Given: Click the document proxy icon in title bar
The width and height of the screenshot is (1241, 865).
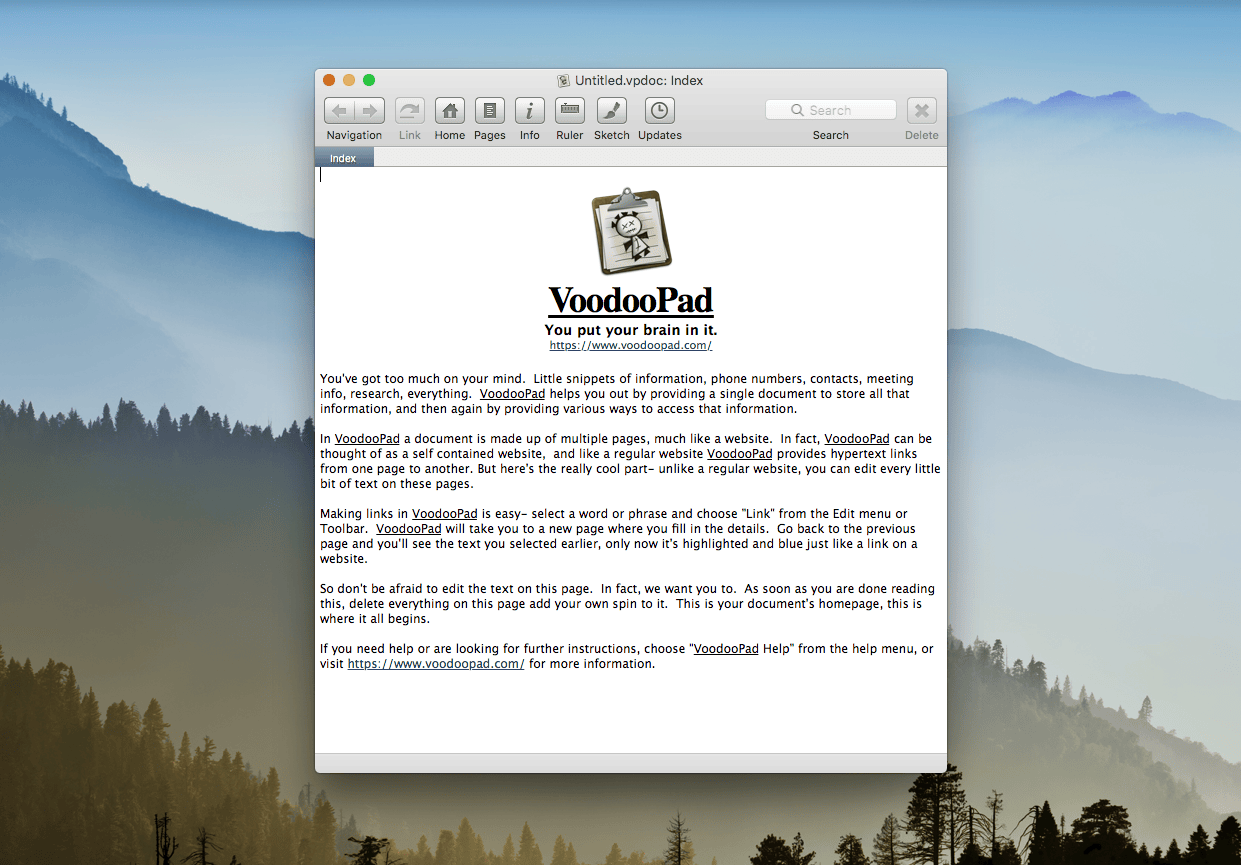Looking at the screenshot, I should (564, 81).
